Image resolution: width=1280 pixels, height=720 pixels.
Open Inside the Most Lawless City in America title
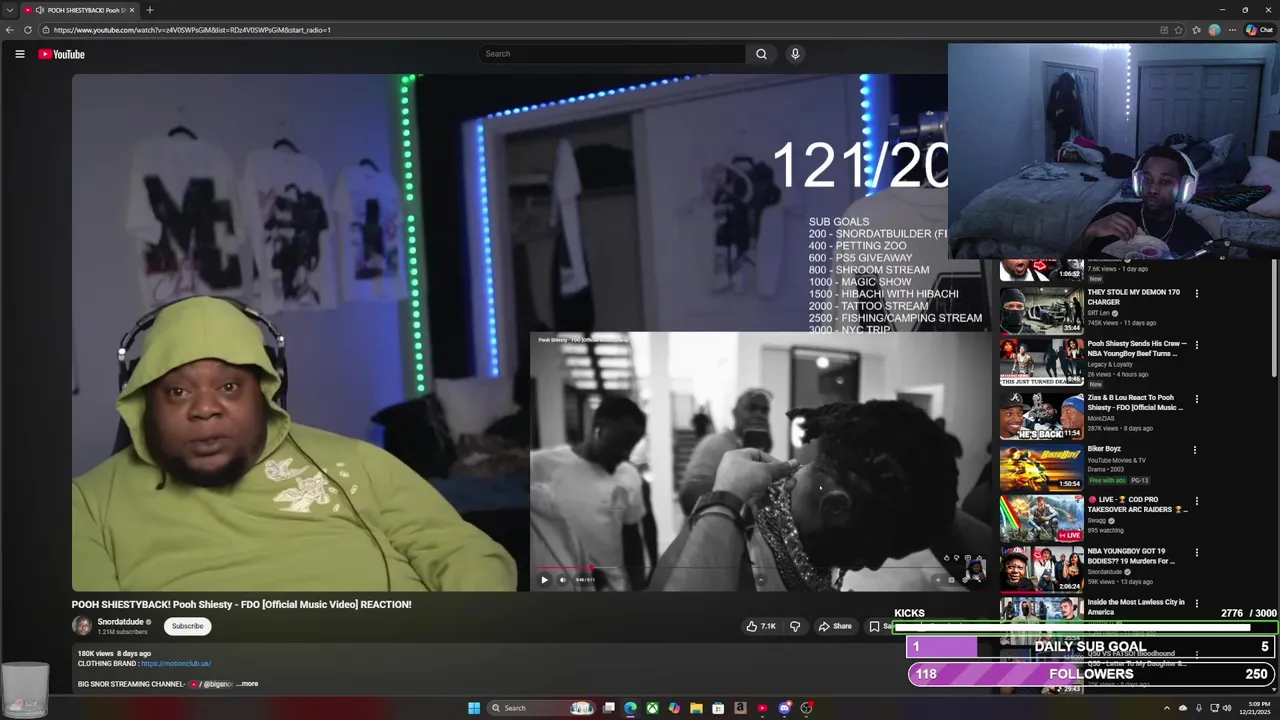(1136, 607)
